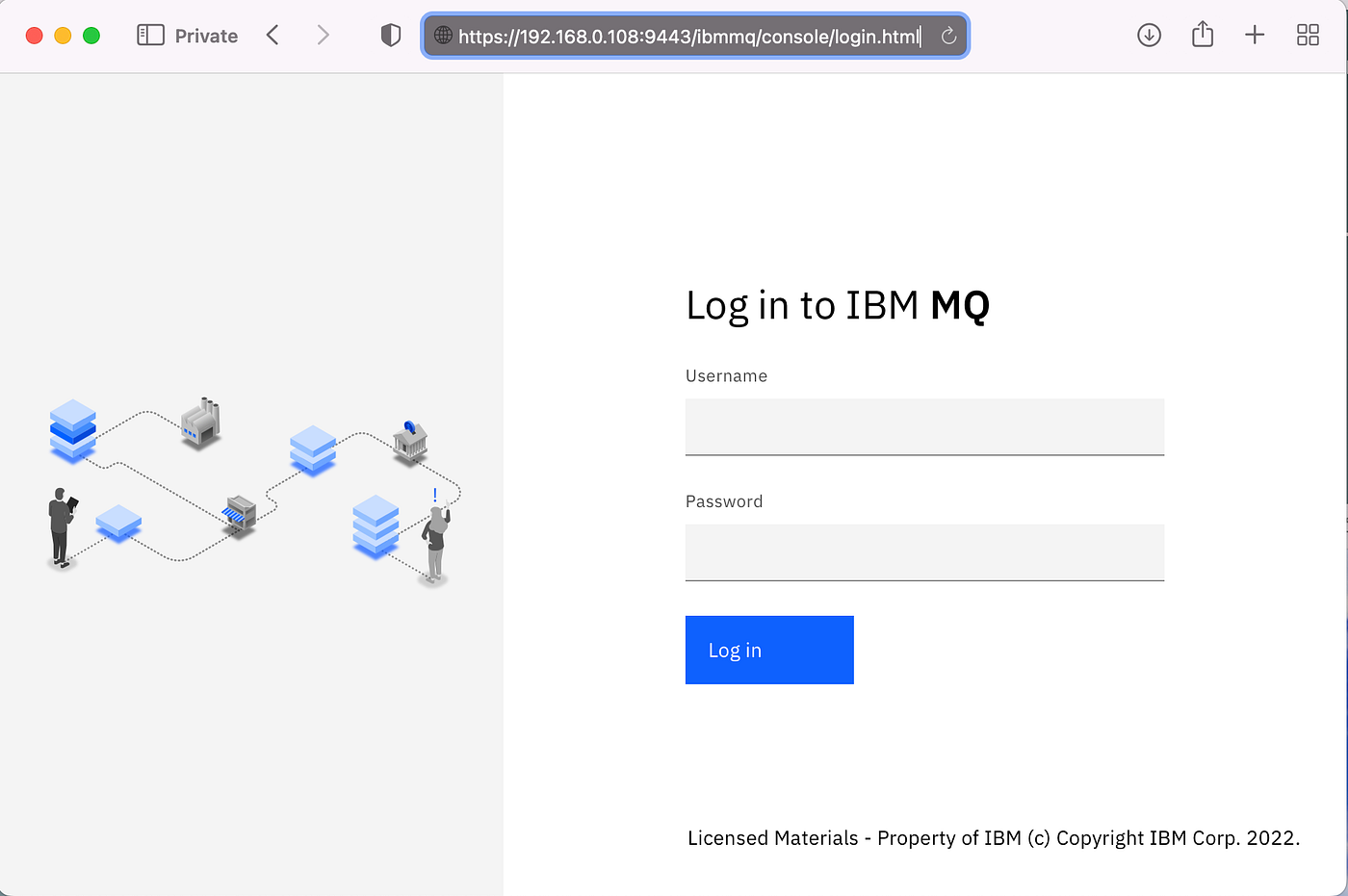Reload the IBM MQ login page
This screenshot has width=1348, height=896.
(x=948, y=35)
